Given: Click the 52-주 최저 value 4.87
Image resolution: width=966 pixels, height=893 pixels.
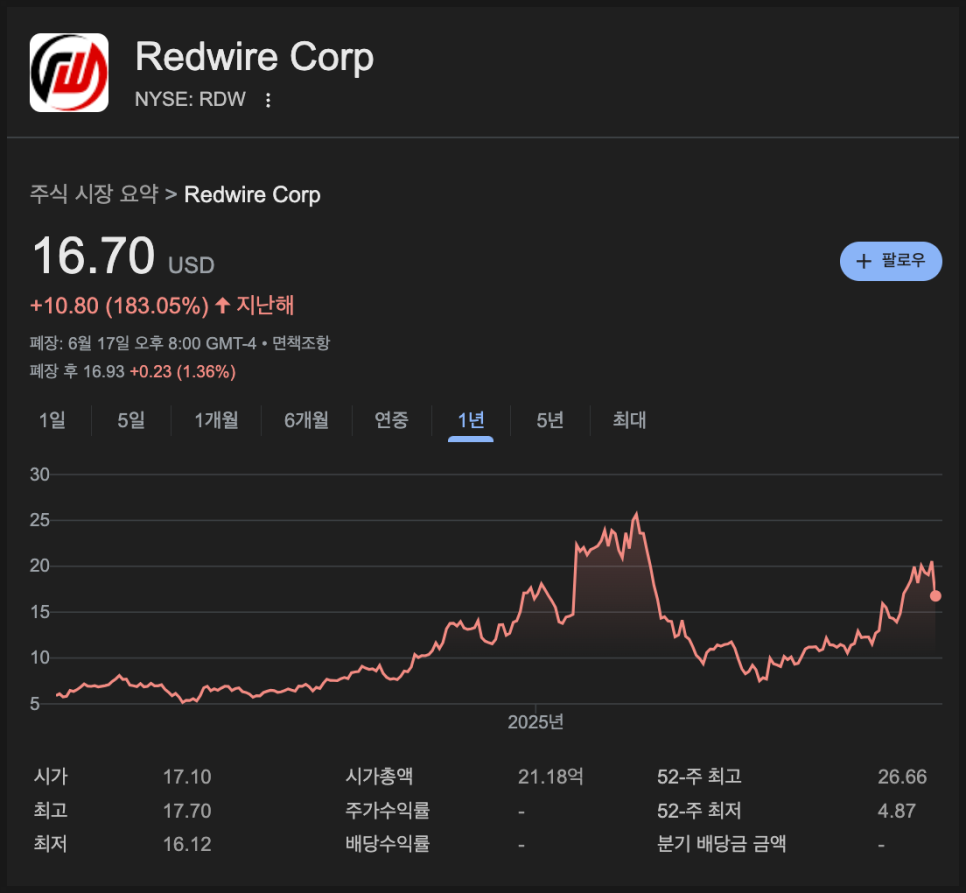Looking at the screenshot, I should [896, 810].
